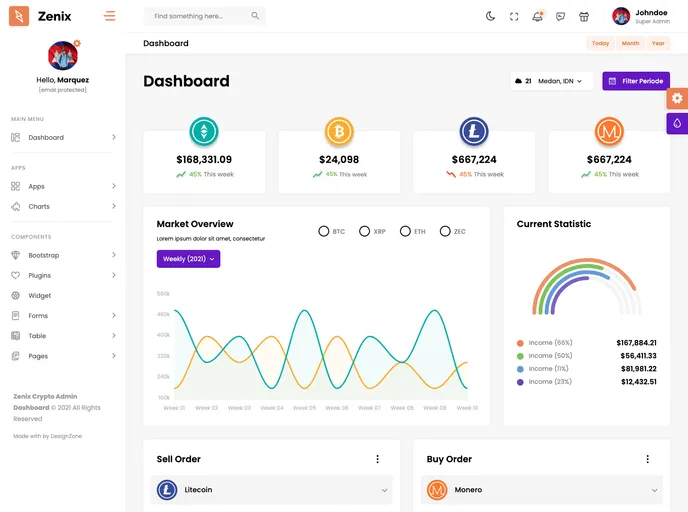The height and width of the screenshot is (512, 688).
Task: Select the XRP radio button
Action: click(364, 231)
